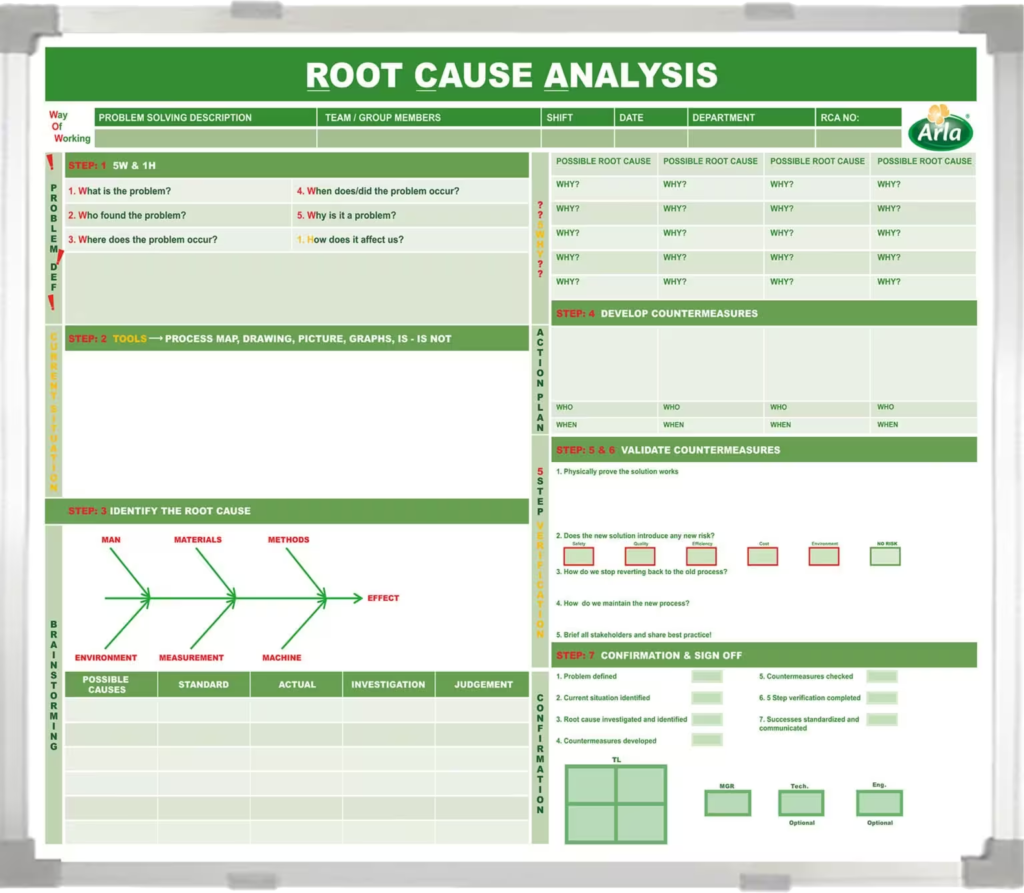
Task: Check the NO RISK box
Action: click(884, 556)
